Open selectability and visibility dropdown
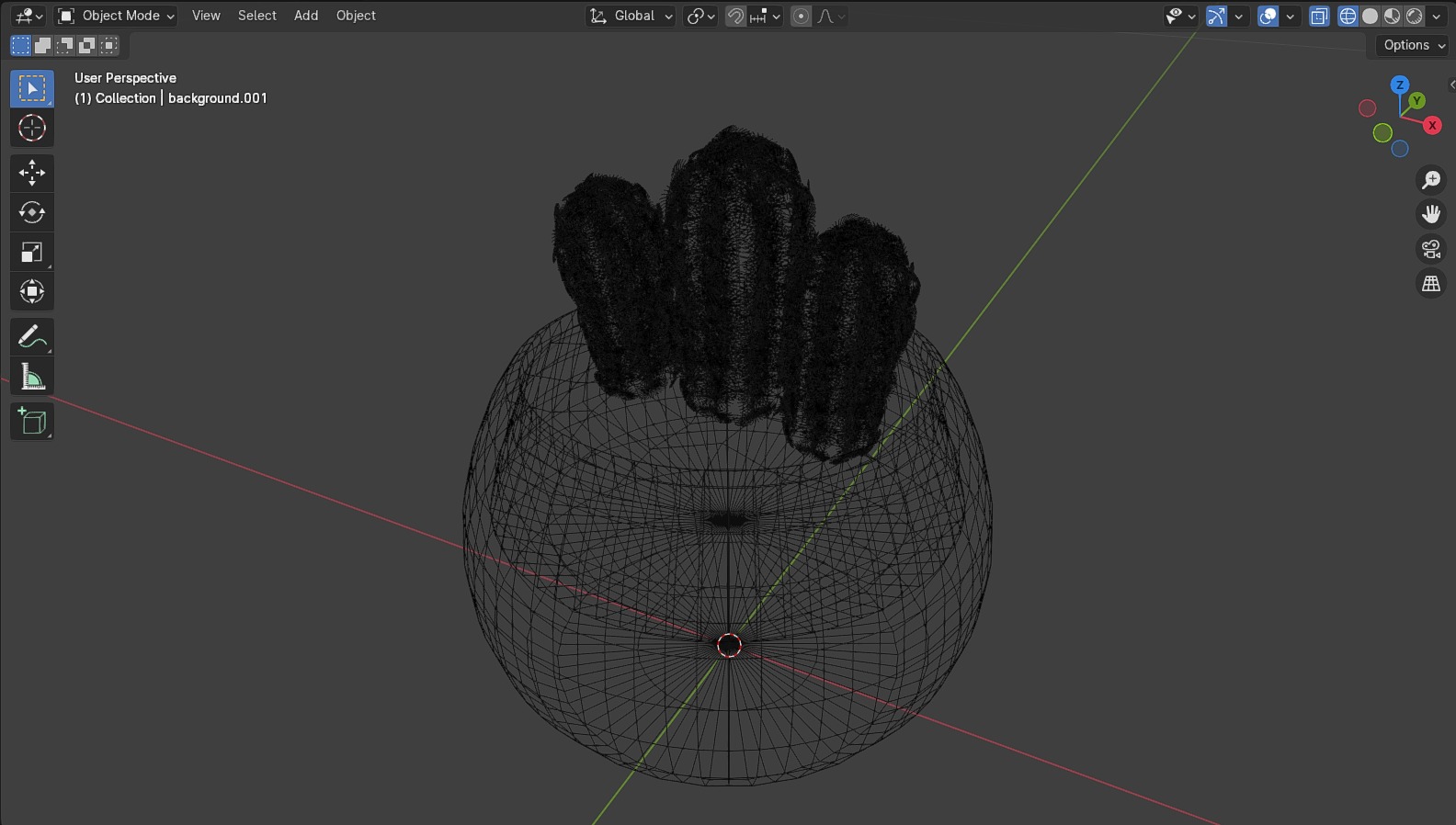Viewport: 1456px width, 825px height. pyautogui.click(x=1180, y=16)
